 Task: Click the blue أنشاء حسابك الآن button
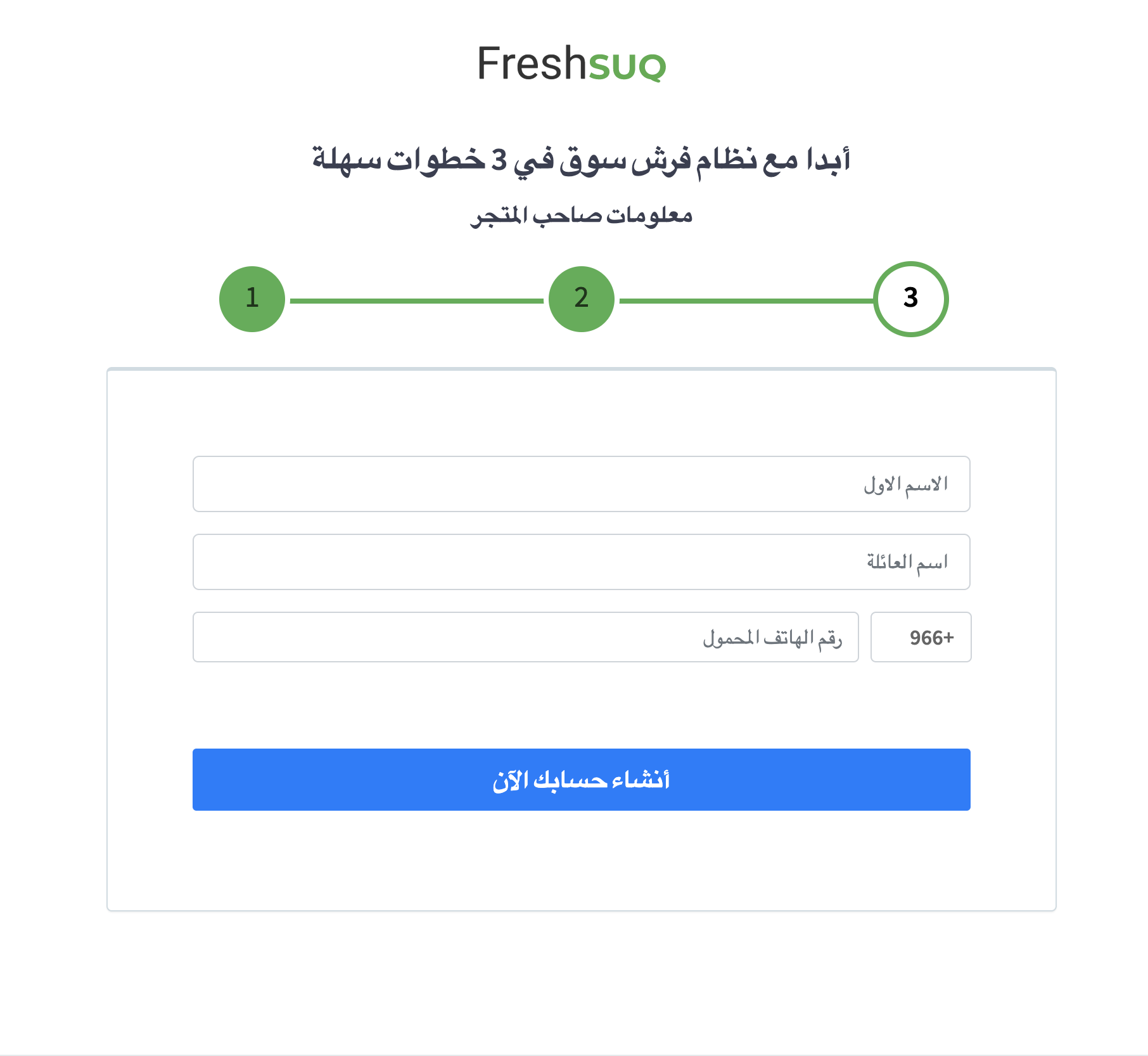[x=582, y=780]
